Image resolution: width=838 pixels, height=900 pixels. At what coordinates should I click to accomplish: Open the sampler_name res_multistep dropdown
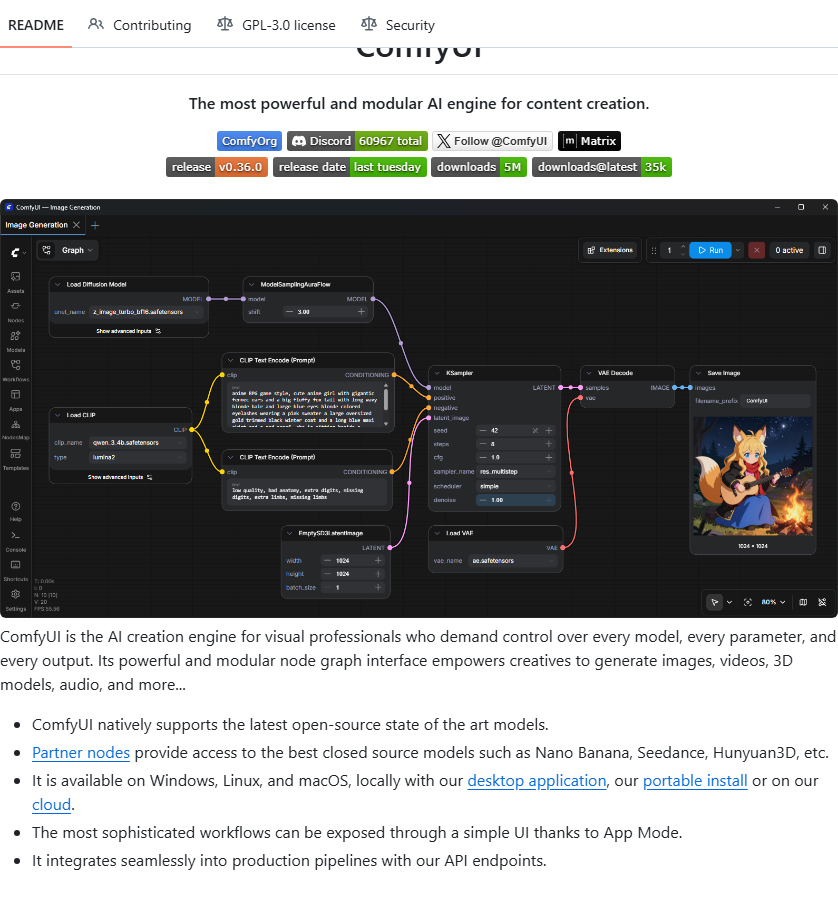tap(515, 472)
